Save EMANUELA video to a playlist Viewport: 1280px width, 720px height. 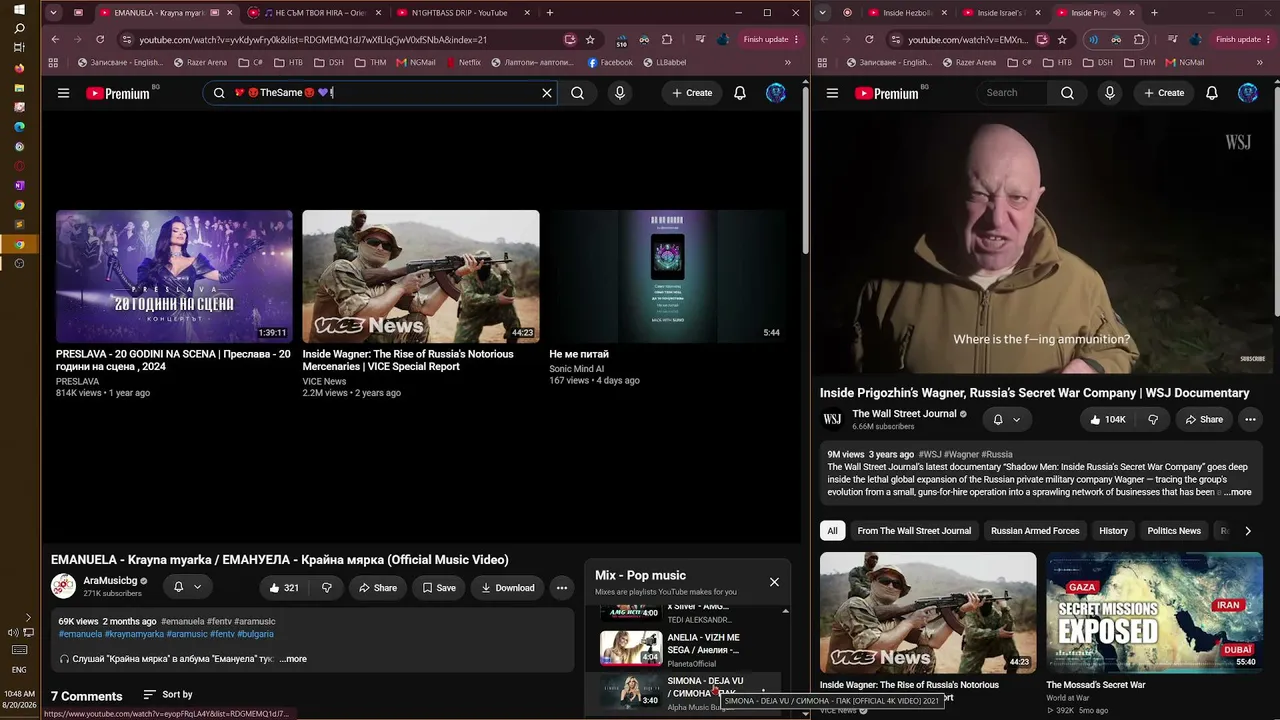pyautogui.click(x=439, y=588)
